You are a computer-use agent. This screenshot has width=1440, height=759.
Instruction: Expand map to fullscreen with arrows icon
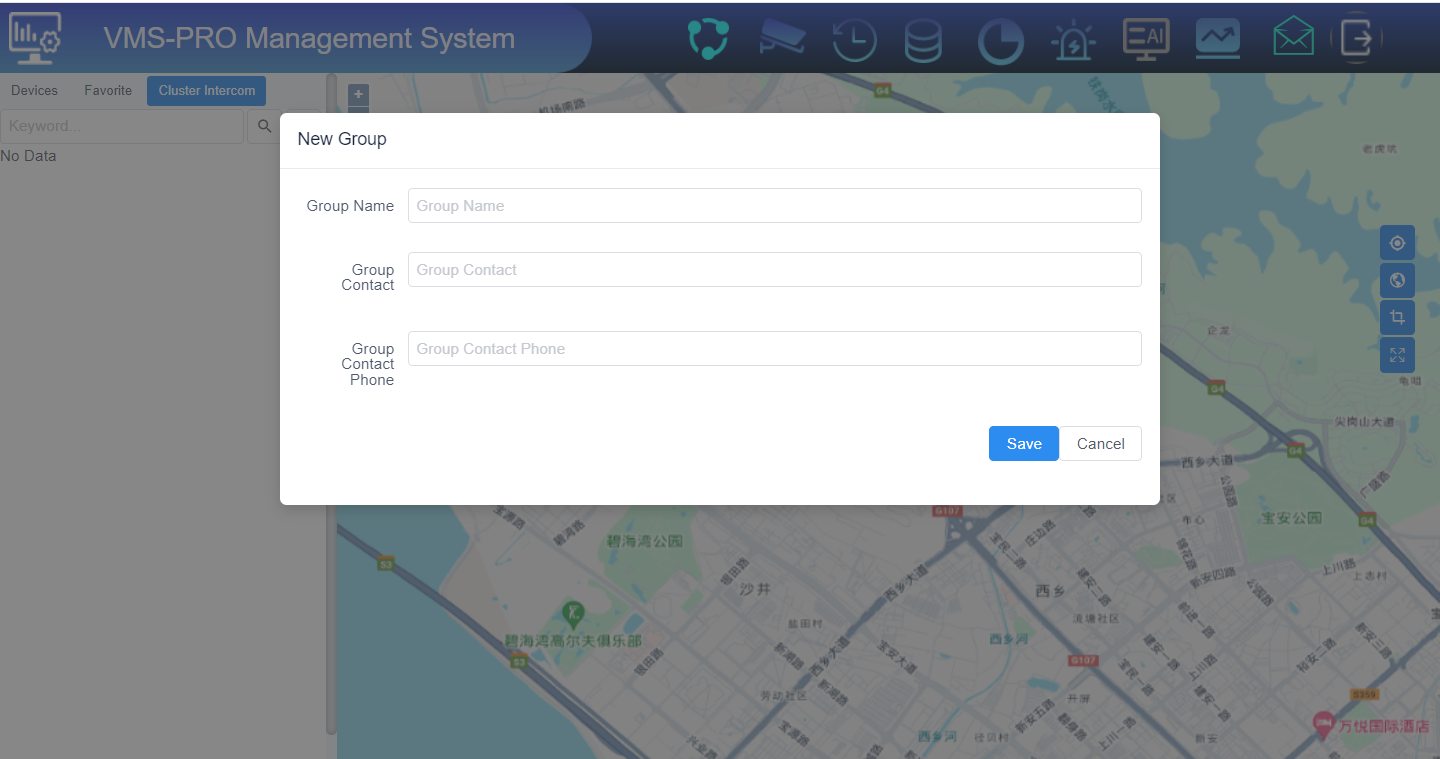click(x=1397, y=354)
